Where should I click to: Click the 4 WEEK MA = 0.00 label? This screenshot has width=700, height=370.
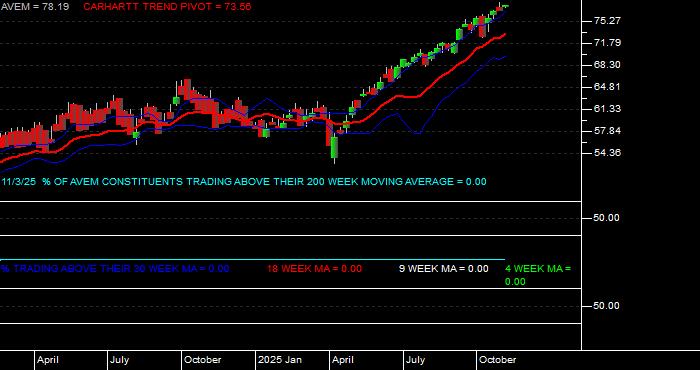tap(538, 275)
